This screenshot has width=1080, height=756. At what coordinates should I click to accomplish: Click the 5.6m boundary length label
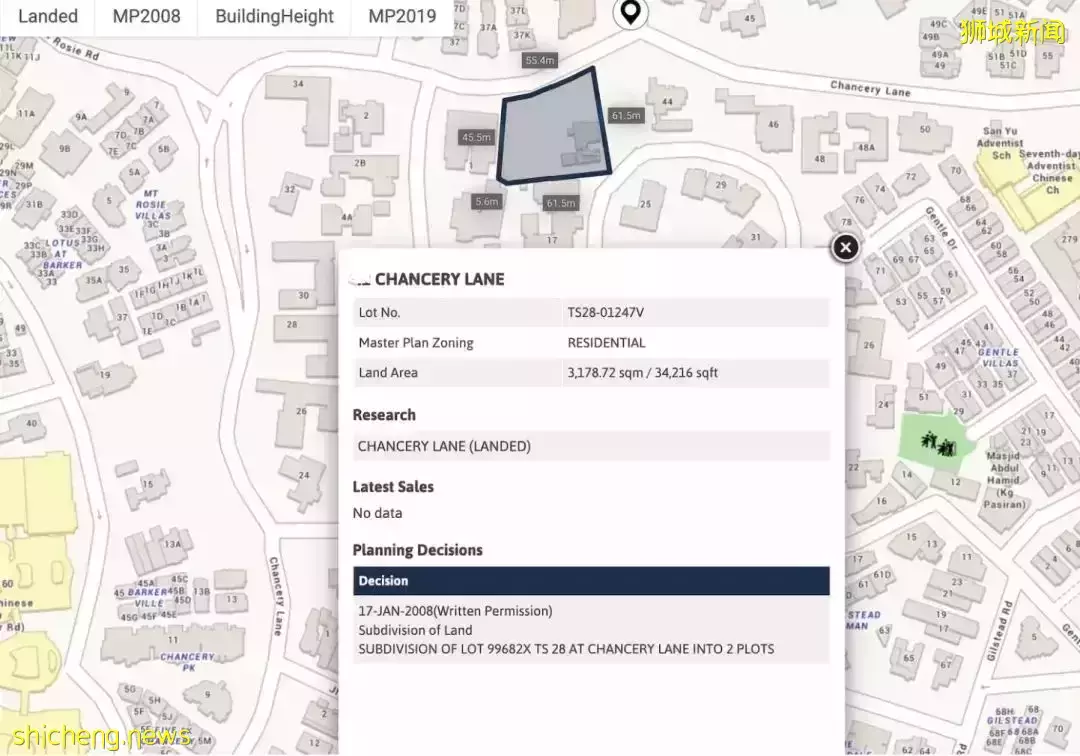[x=486, y=202]
